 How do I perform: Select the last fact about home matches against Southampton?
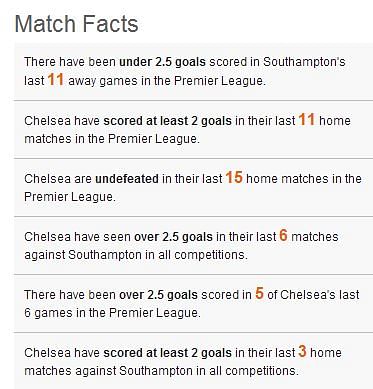[193, 361]
